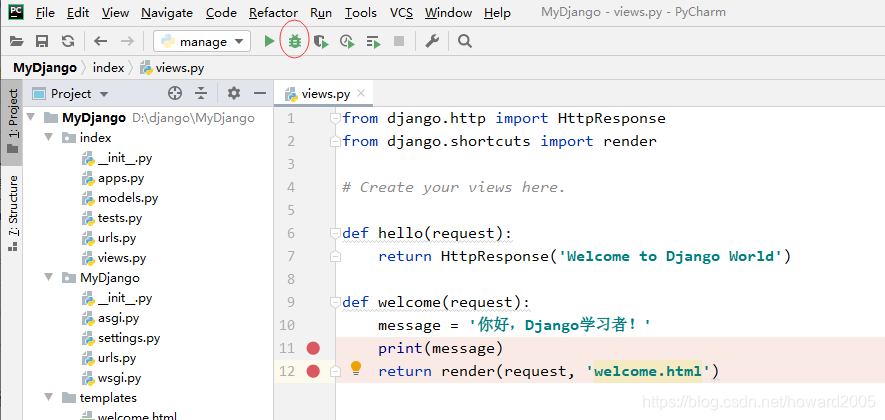Close the views.py editor tab
Image resolution: width=885 pixels, height=420 pixels.
tap(361, 93)
